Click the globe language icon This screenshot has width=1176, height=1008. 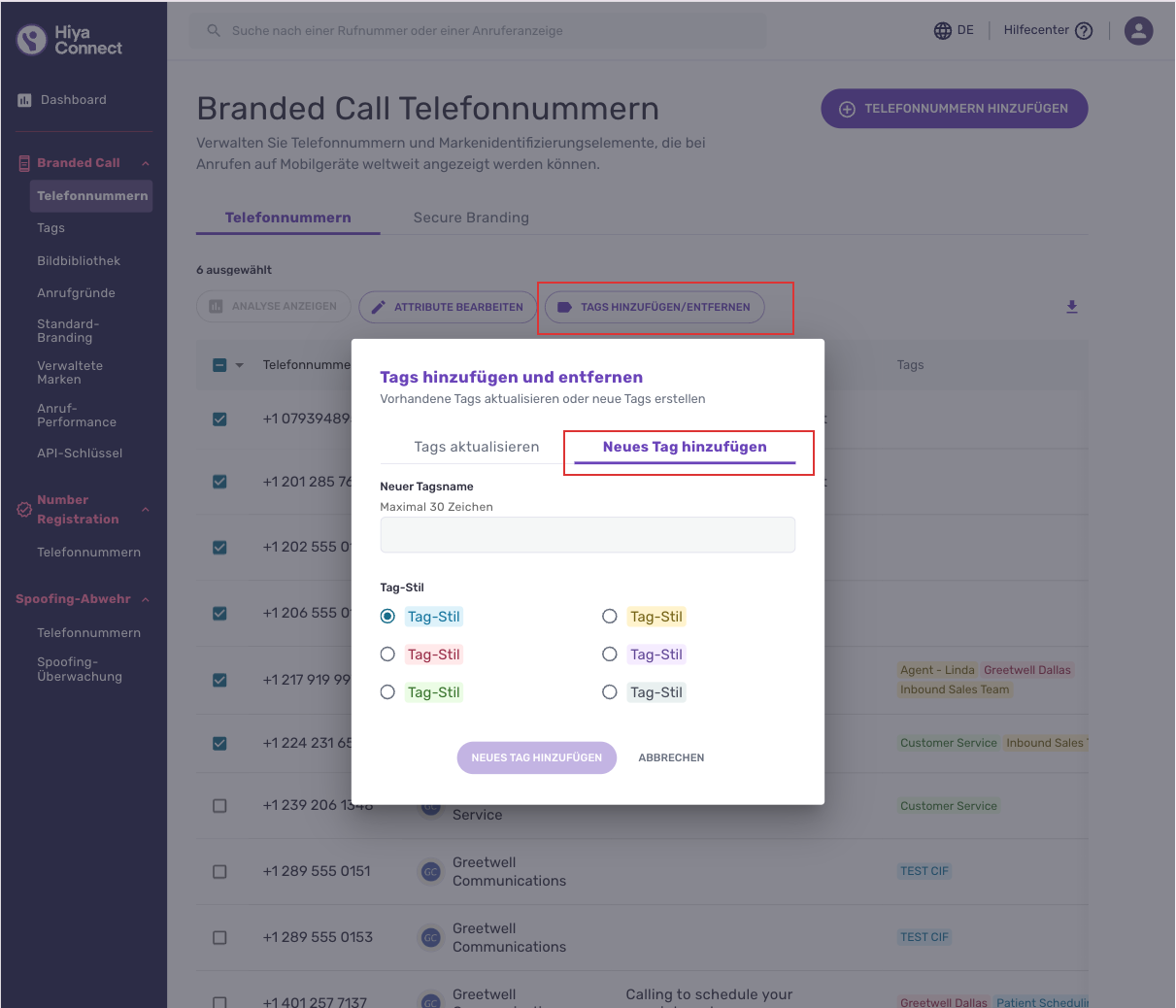point(942,31)
